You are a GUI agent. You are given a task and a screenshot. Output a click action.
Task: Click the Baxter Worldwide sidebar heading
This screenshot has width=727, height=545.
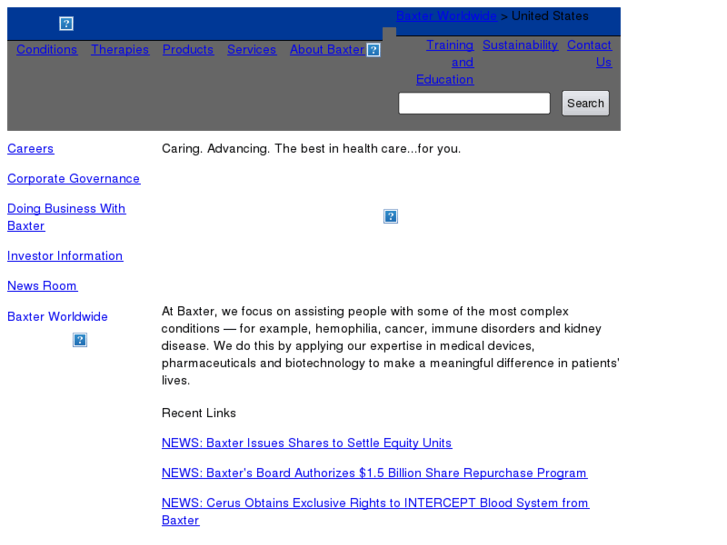click(x=57, y=316)
